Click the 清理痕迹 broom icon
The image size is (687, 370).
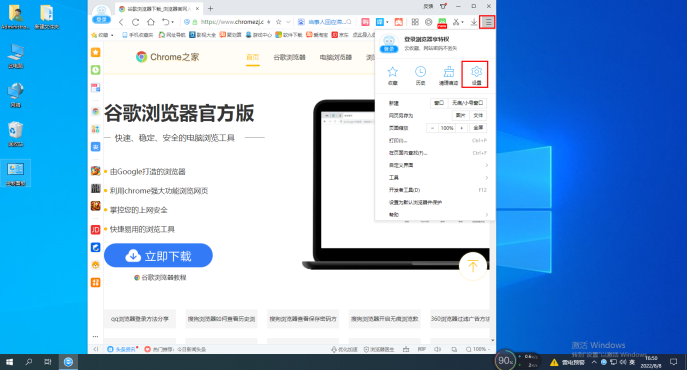coord(449,75)
